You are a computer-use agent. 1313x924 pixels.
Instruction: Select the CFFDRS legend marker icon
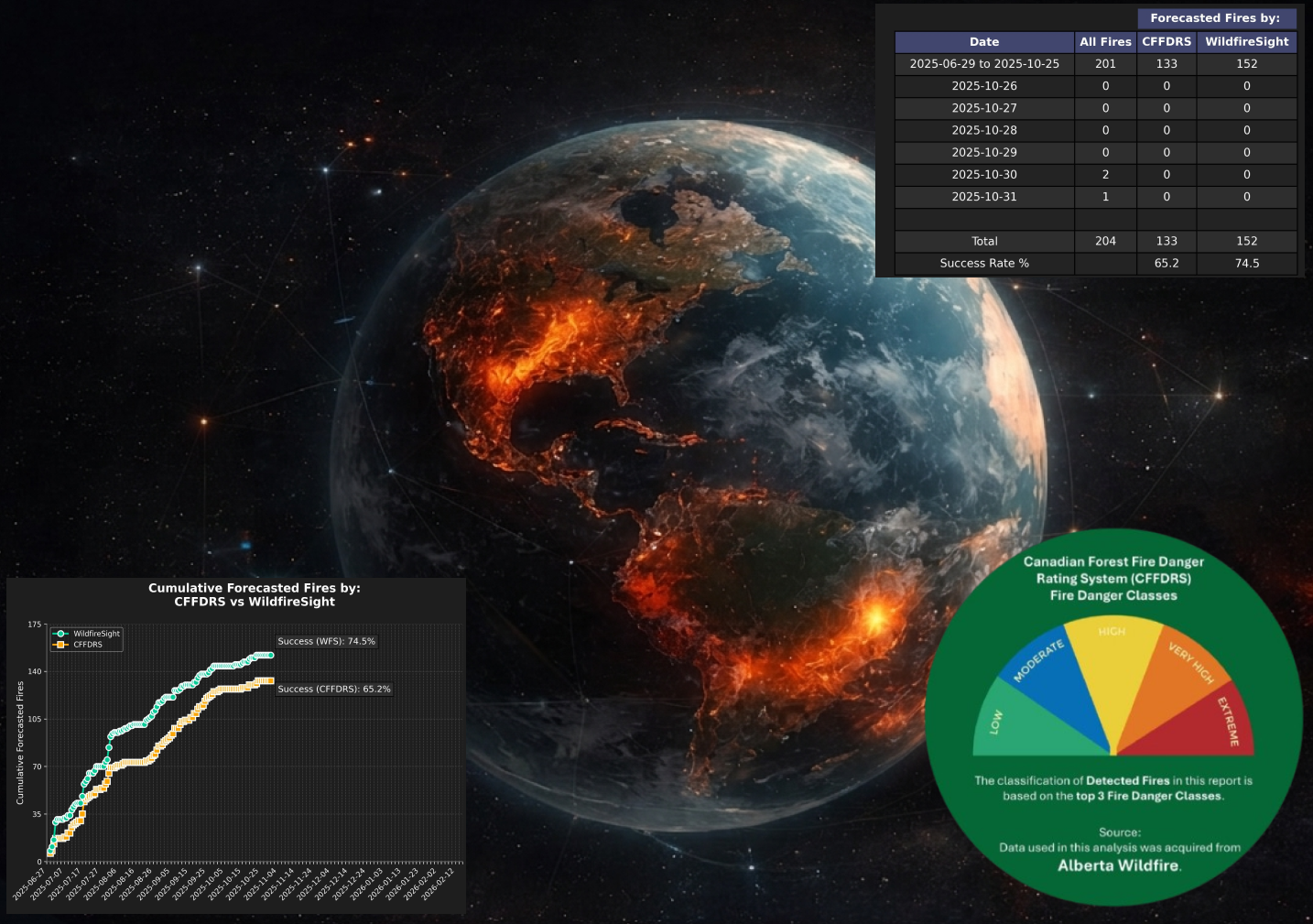click(62, 644)
